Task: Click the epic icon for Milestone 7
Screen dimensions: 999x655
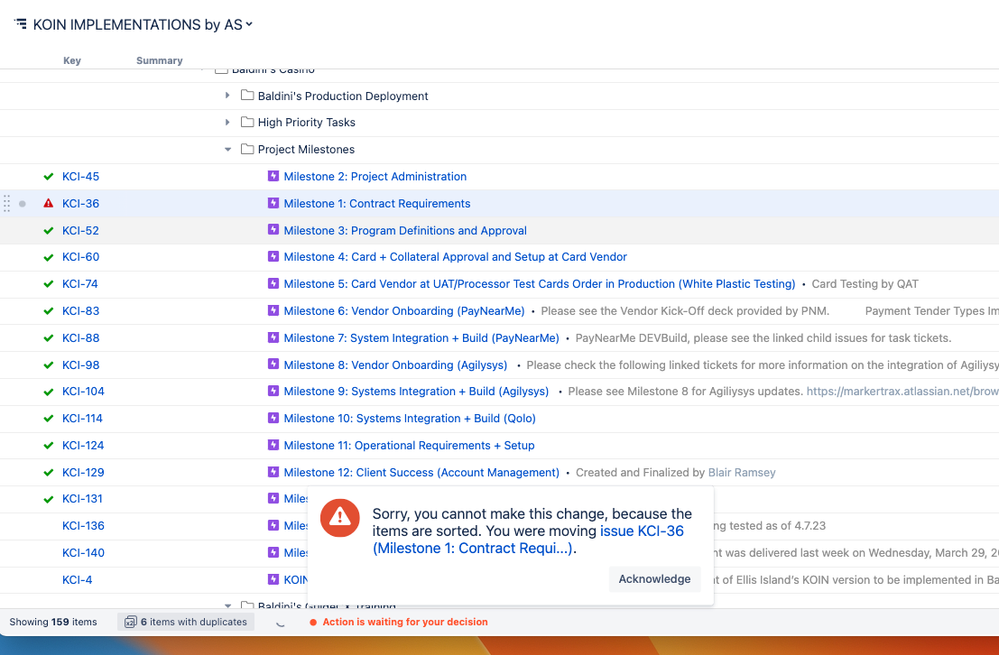Action: (x=273, y=338)
